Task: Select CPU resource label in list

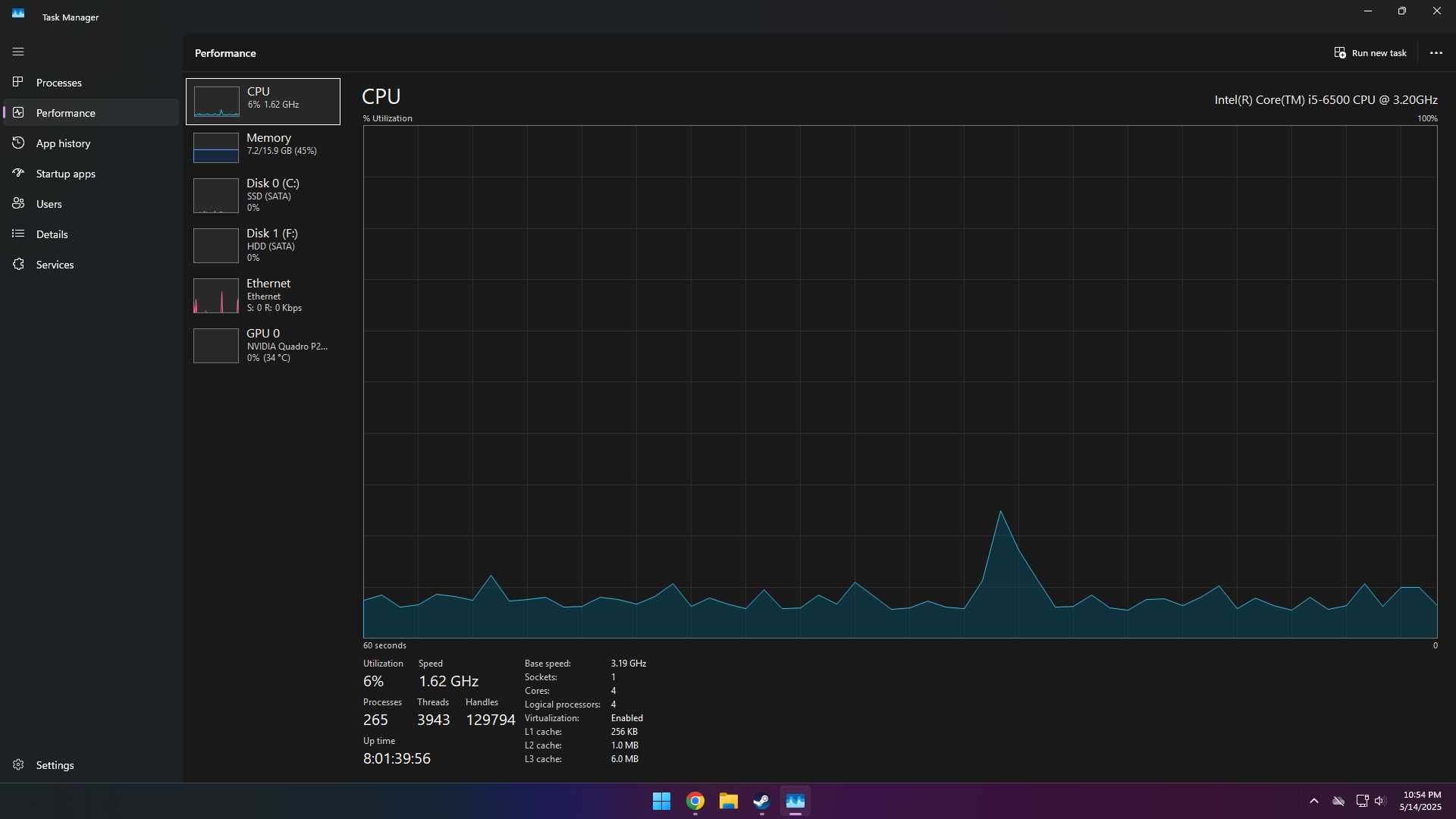Action: (258, 91)
